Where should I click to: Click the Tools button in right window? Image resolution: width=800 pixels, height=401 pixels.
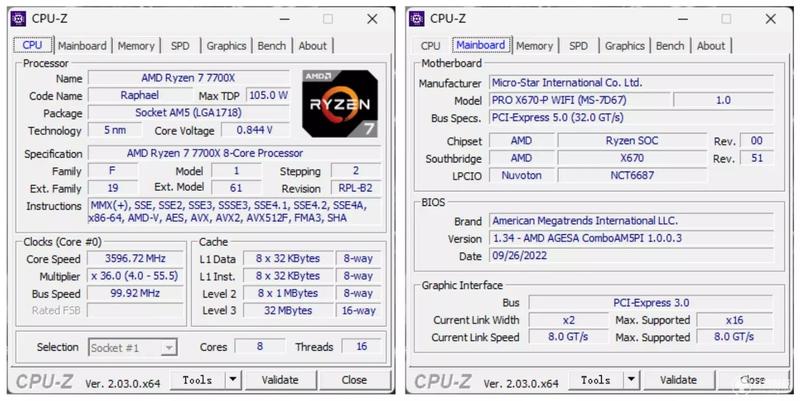[x=596, y=380]
